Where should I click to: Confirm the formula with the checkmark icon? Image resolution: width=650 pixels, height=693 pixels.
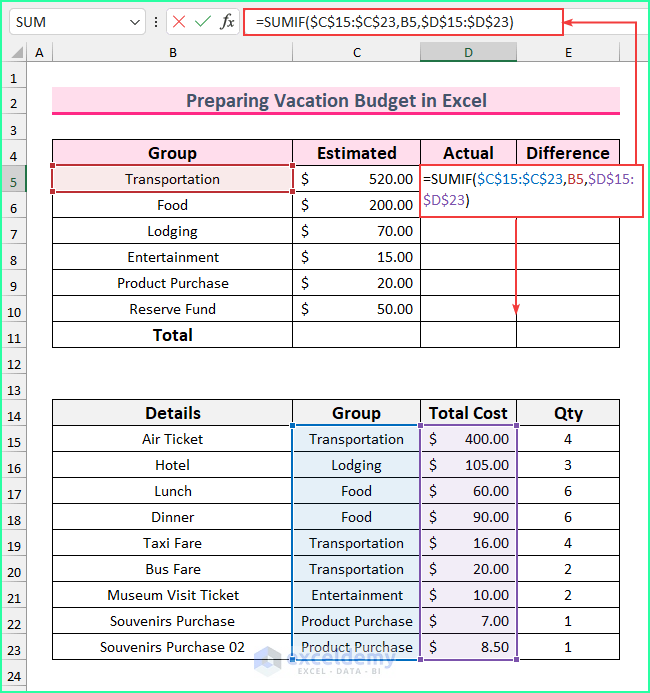[x=203, y=22]
